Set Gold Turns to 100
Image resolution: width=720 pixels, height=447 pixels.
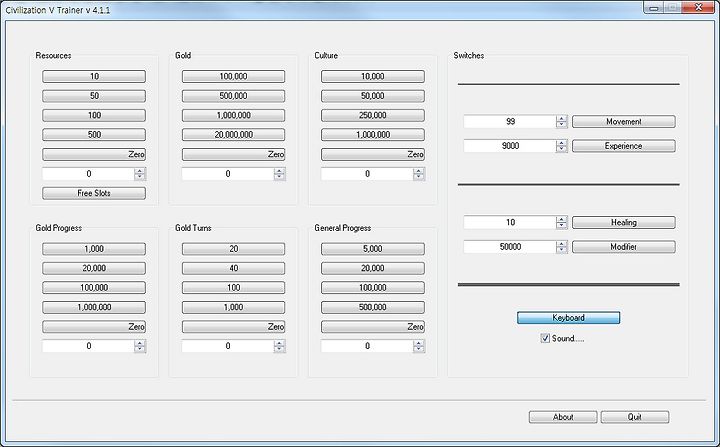(x=233, y=288)
